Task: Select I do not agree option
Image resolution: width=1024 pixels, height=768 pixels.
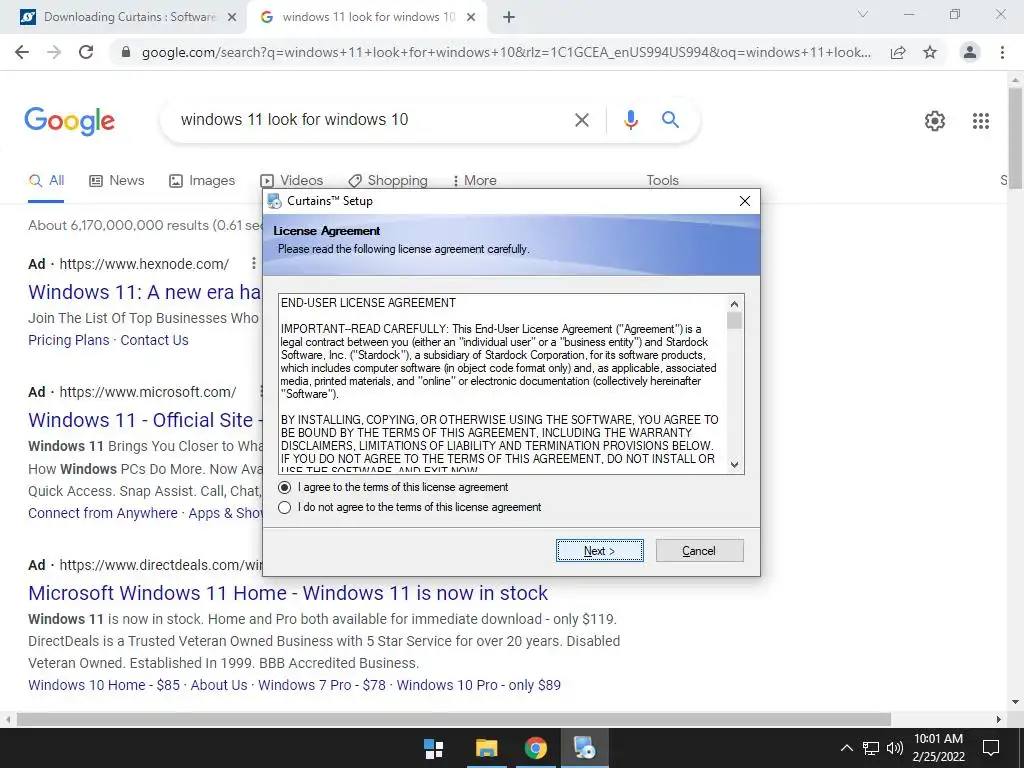Action: coord(409,507)
